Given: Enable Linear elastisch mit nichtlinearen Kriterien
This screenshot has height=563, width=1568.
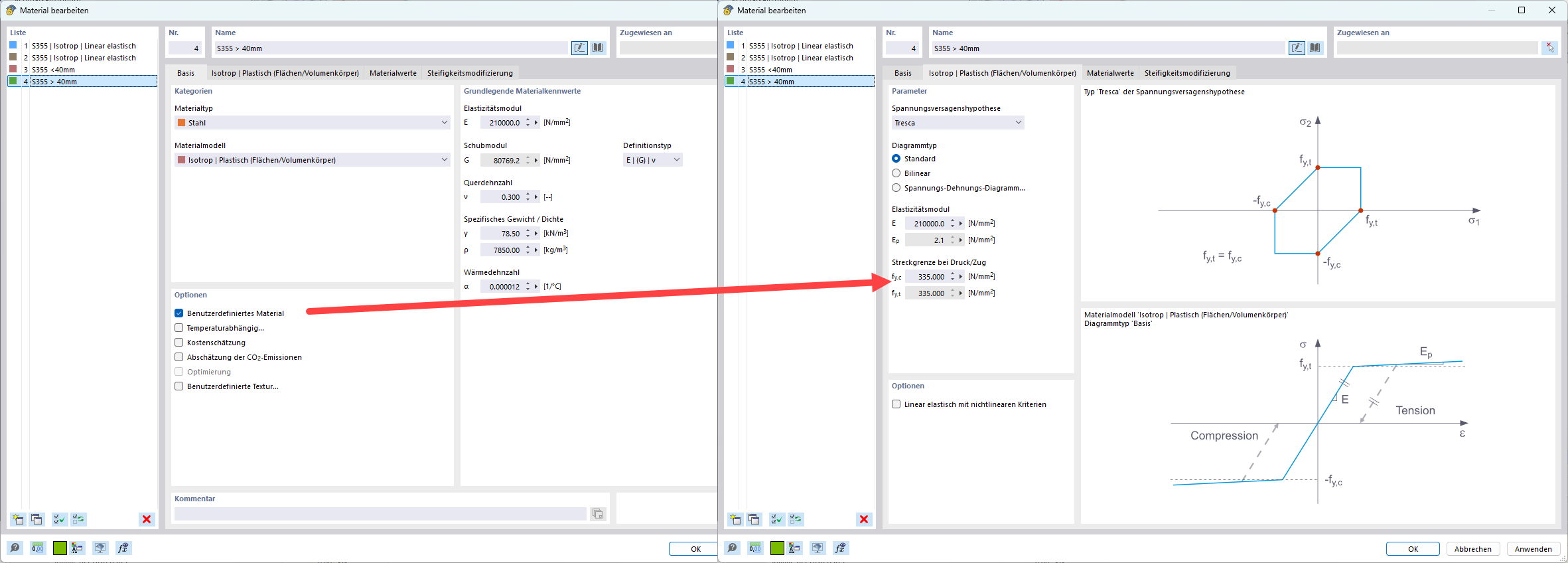Looking at the screenshot, I should (896, 404).
